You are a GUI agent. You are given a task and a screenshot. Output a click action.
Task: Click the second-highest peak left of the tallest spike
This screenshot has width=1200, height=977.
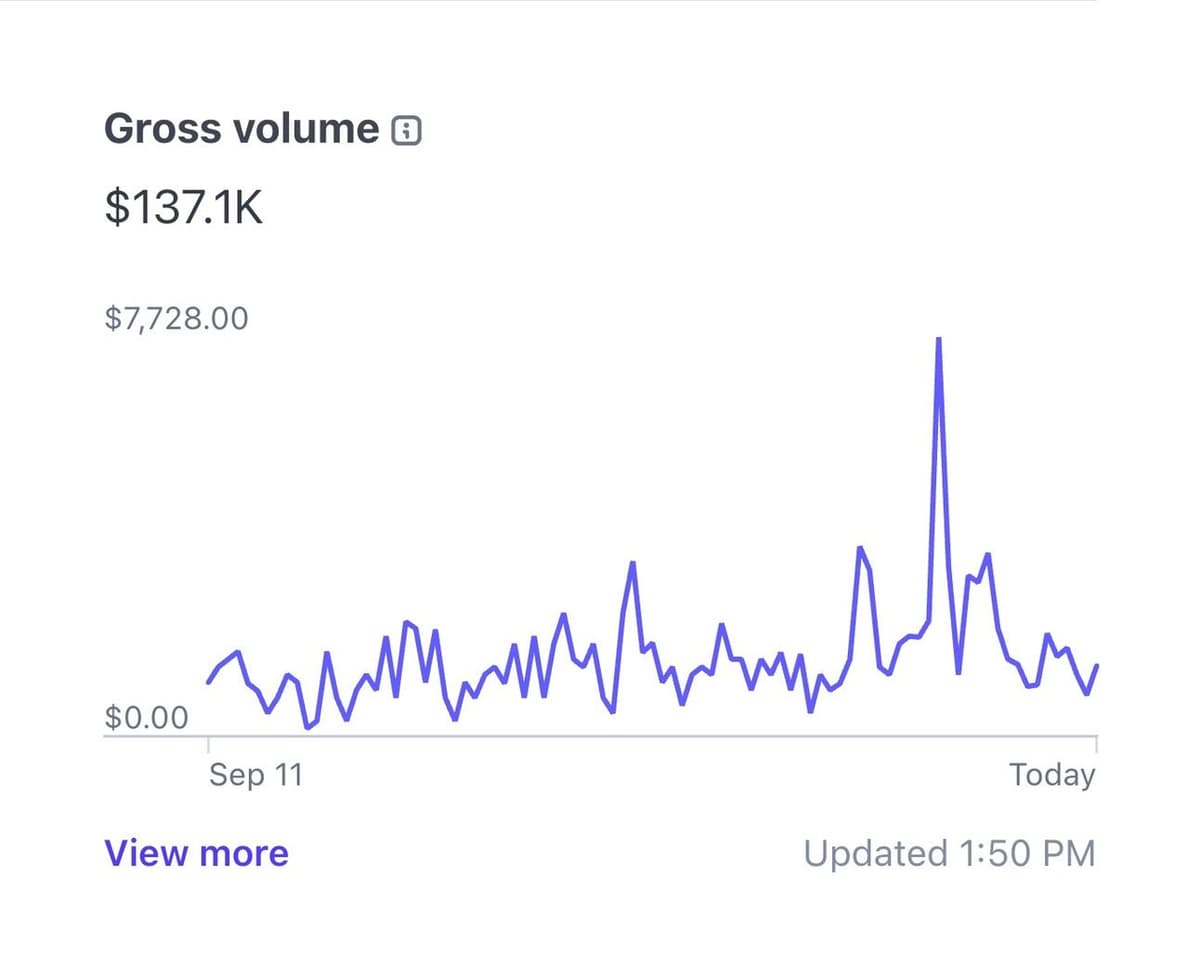pyautogui.click(x=859, y=548)
